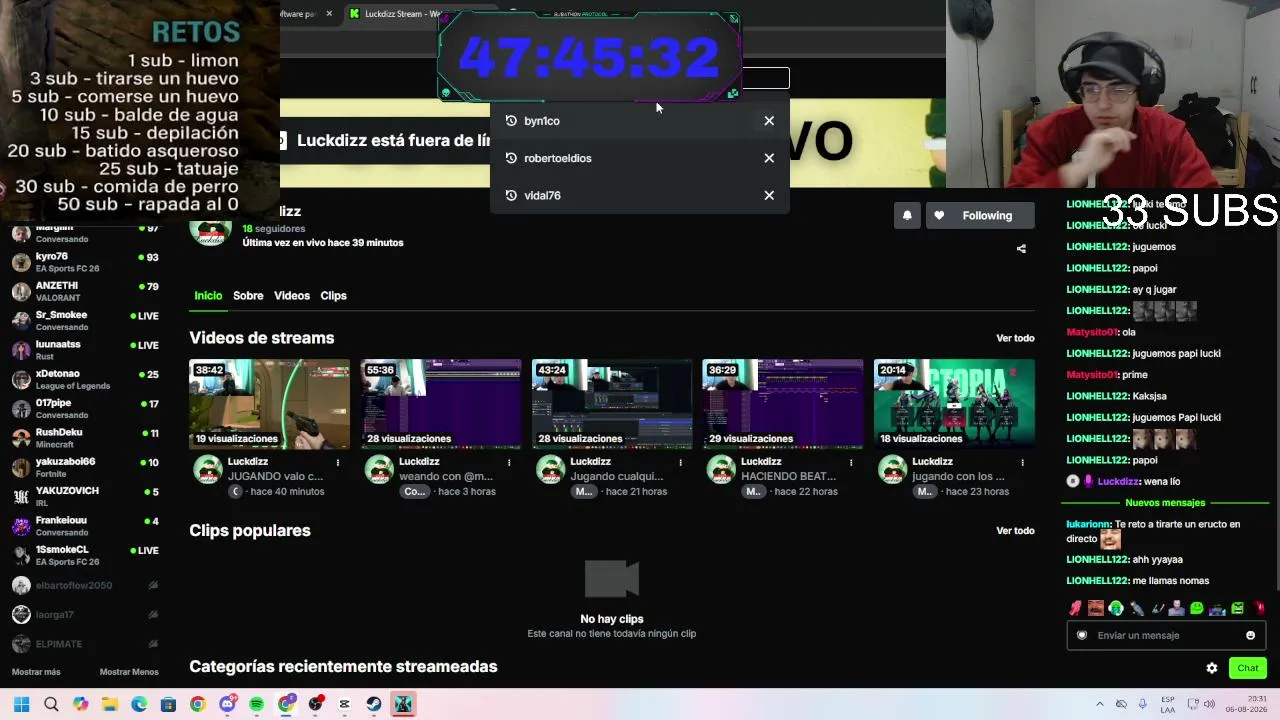Click the Nuevos mensajes indicator in chat

tap(1165, 503)
